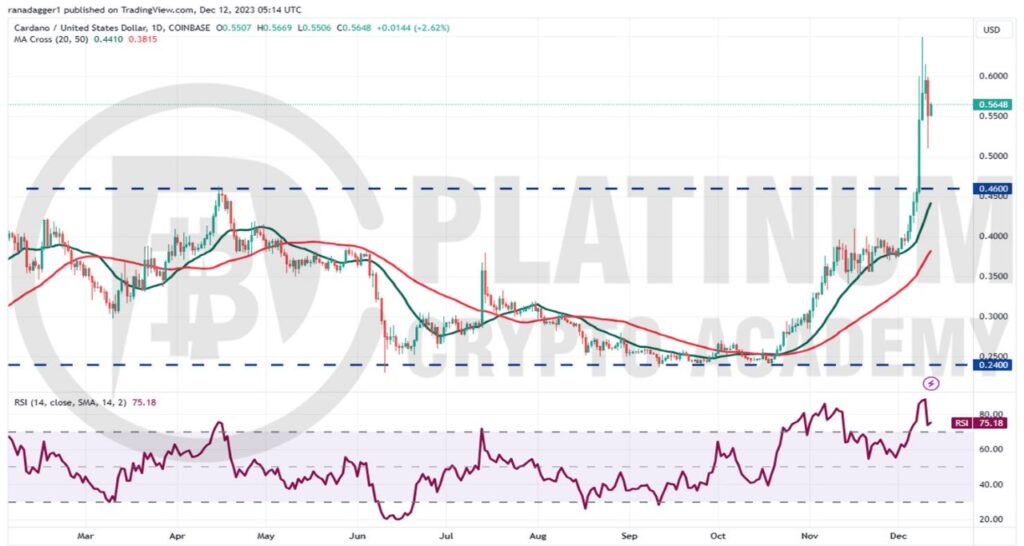This screenshot has height=546, width=1024.
Task: Click the 20.00 RSI axis label
Action: (993, 520)
